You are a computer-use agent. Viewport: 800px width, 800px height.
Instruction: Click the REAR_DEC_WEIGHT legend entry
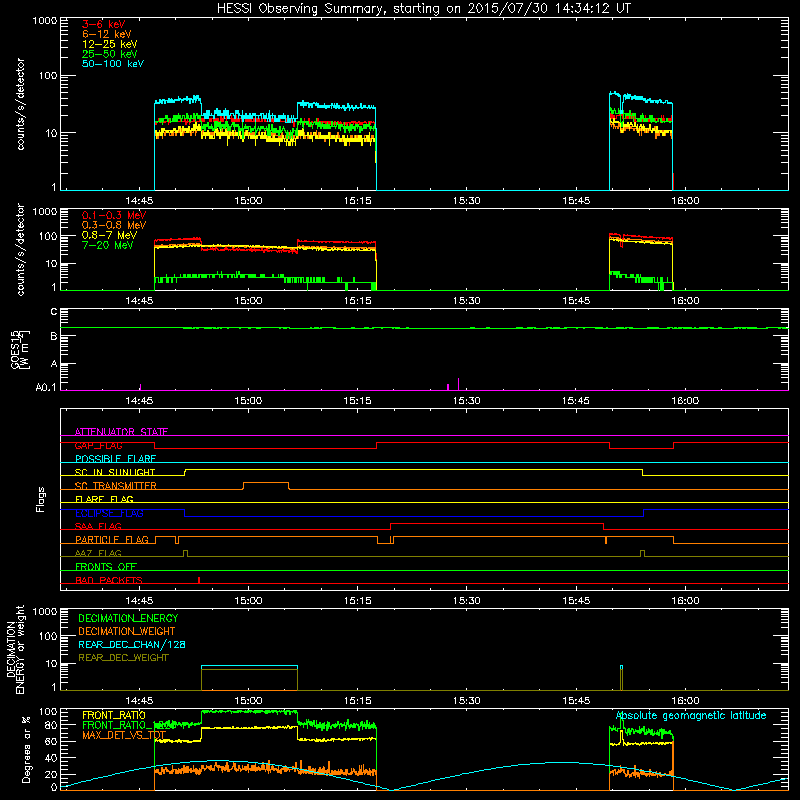point(123,658)
